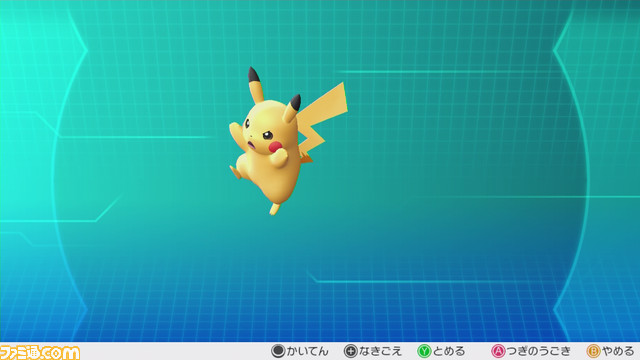Play the cry via なきごえ label
This screenshot has width=640, height=360.
380,351
